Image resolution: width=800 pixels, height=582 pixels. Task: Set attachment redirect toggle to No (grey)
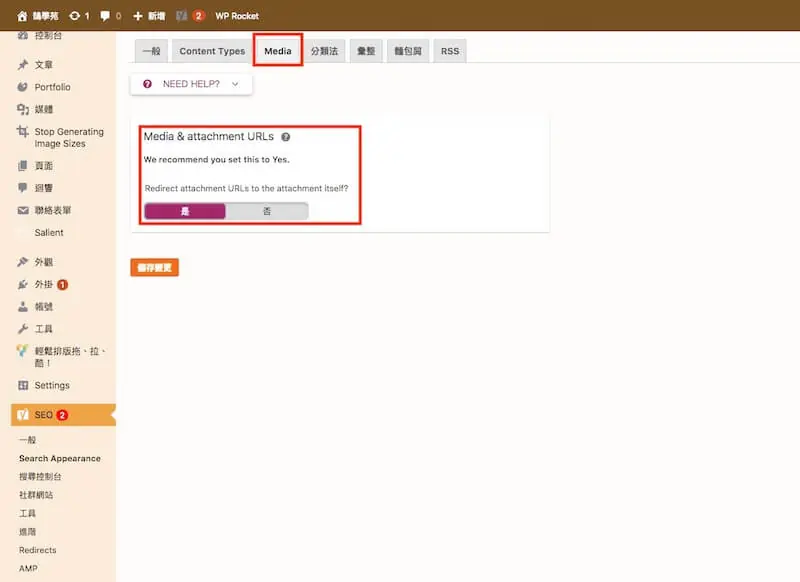click(267, 211)
